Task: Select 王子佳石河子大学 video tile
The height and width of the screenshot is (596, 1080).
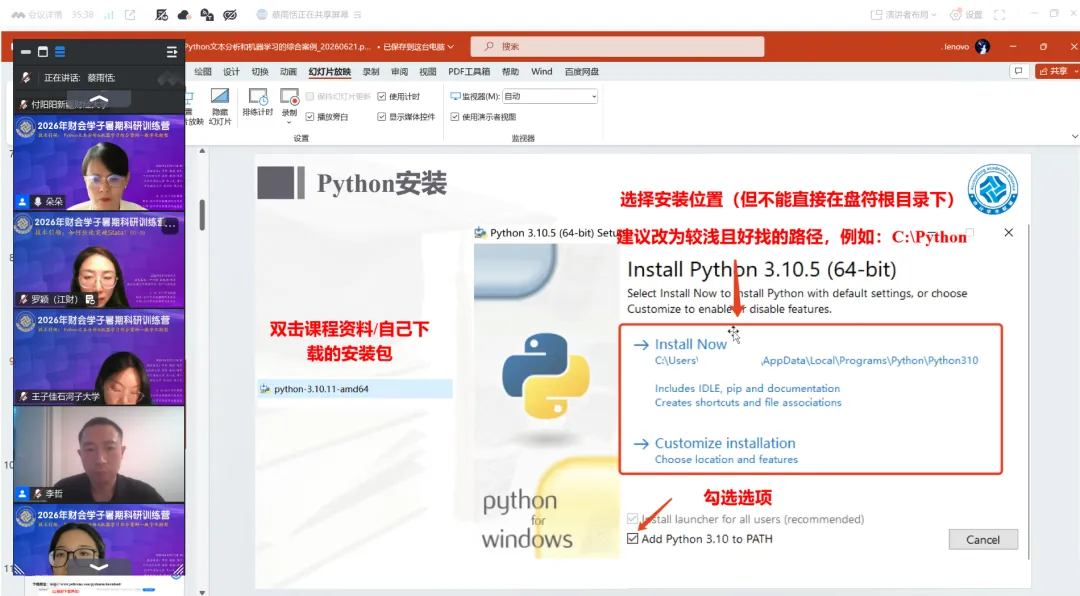Action: pos(99,357)
